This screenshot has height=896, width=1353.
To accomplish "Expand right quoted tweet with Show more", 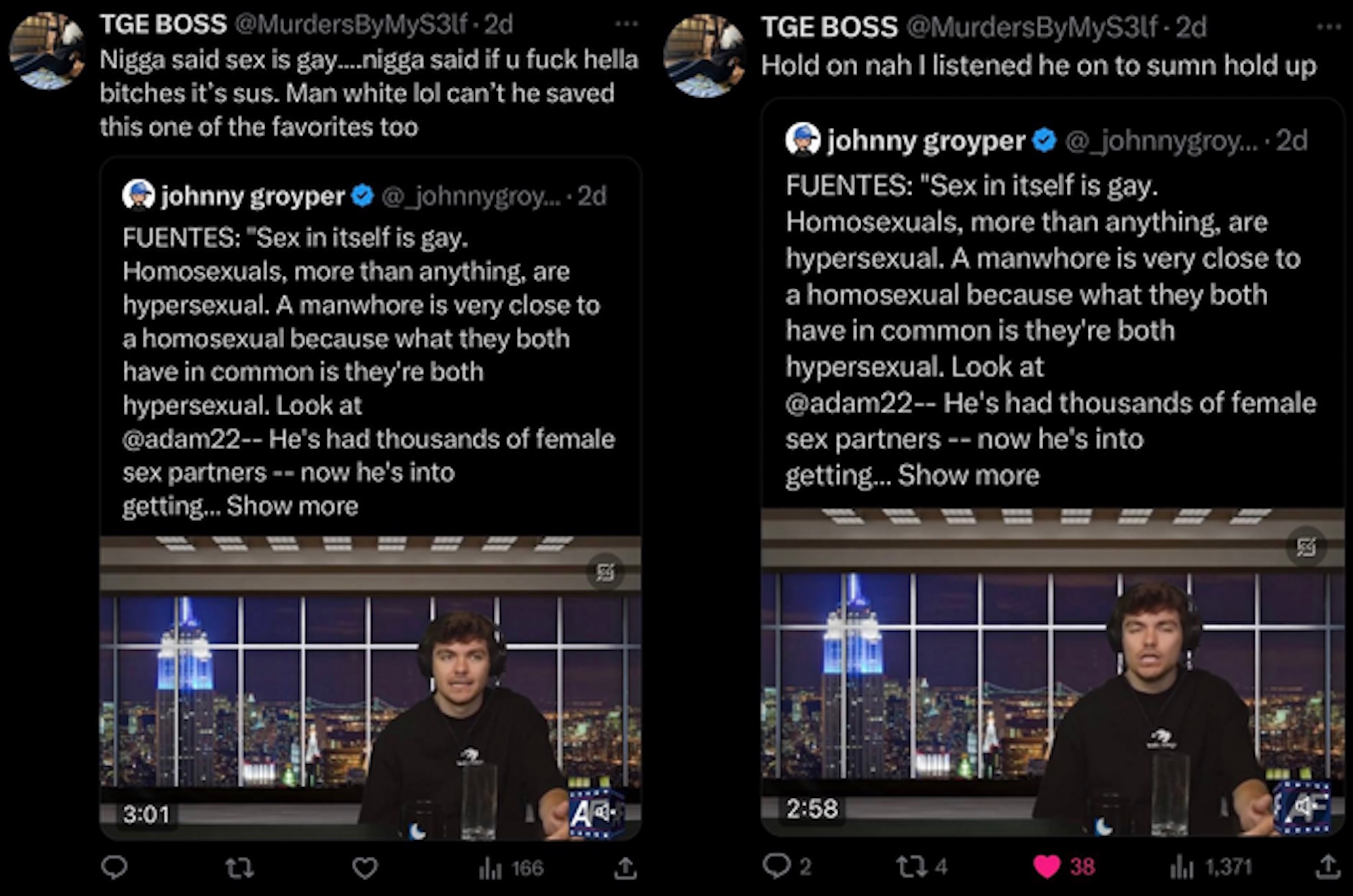I will (968, 475).
